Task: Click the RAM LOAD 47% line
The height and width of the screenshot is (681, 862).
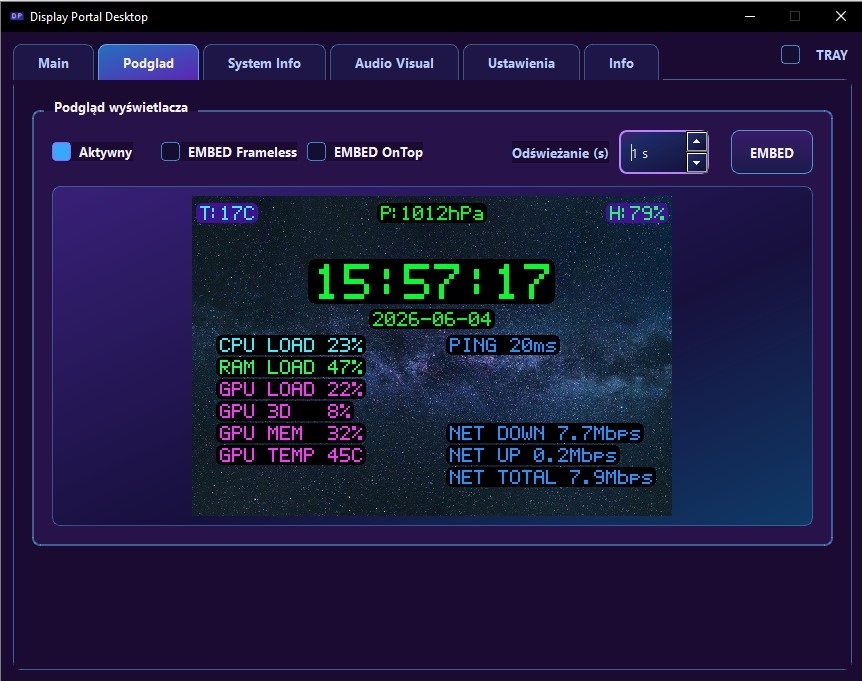Action: pos(291,367)
